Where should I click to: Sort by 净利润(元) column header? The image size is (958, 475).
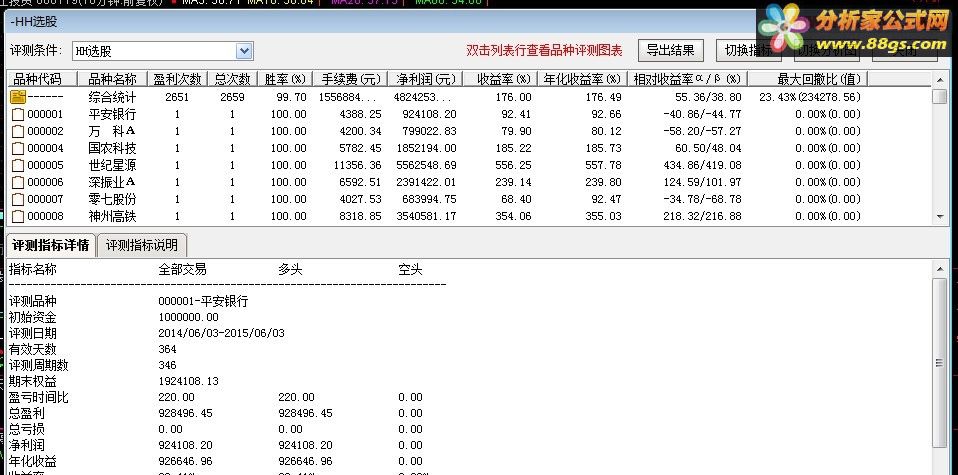click(425, 79)
